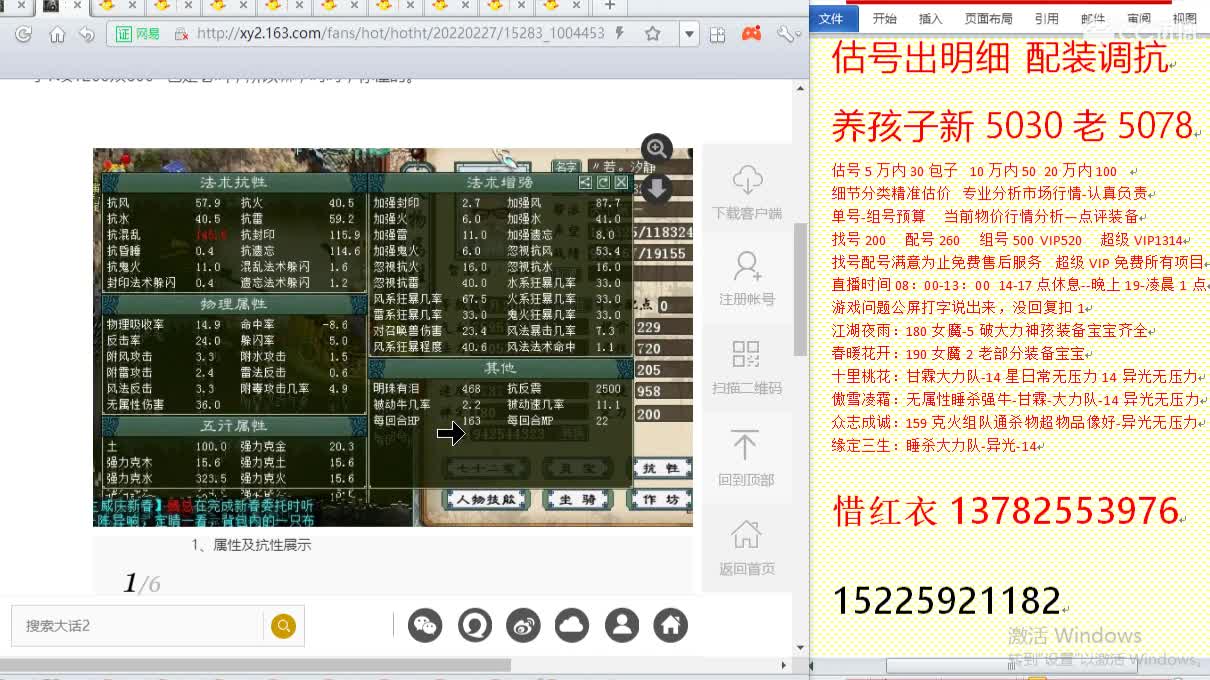Click 返回首页 house icon
This screenshot has height=680, width=1210.
coord(746,534)
